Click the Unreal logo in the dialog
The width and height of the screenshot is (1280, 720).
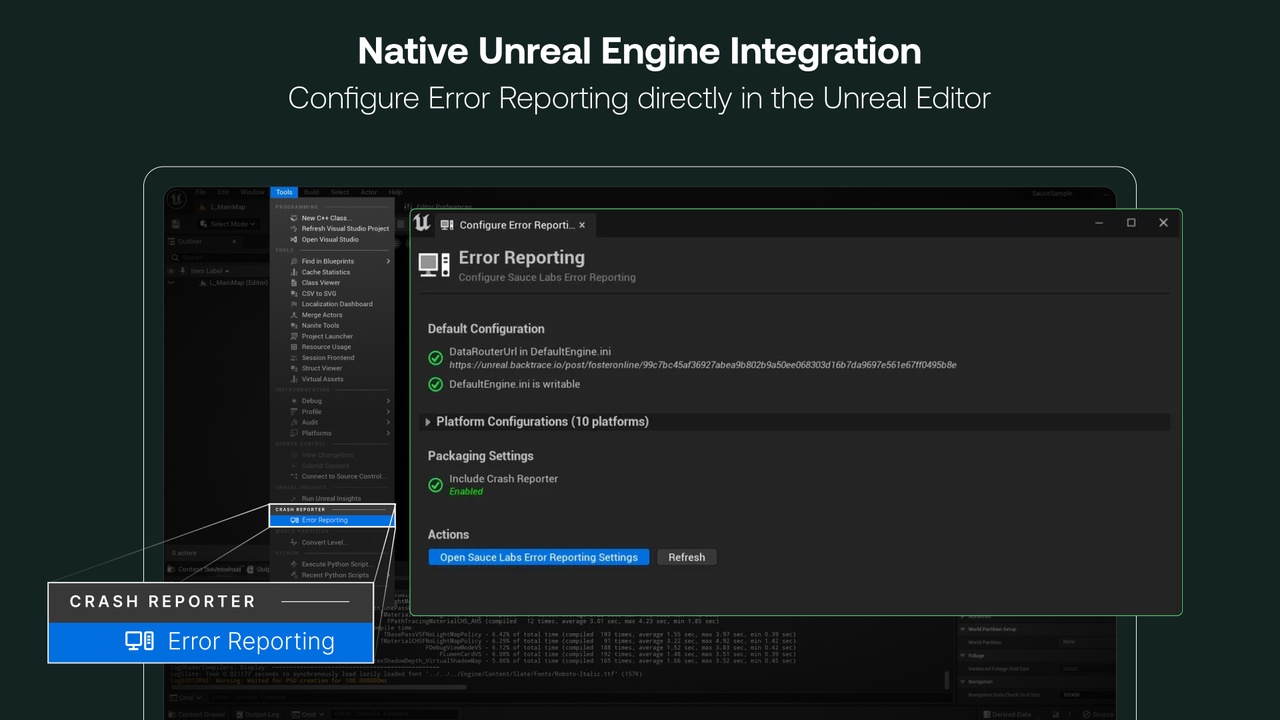pos(422,224)
